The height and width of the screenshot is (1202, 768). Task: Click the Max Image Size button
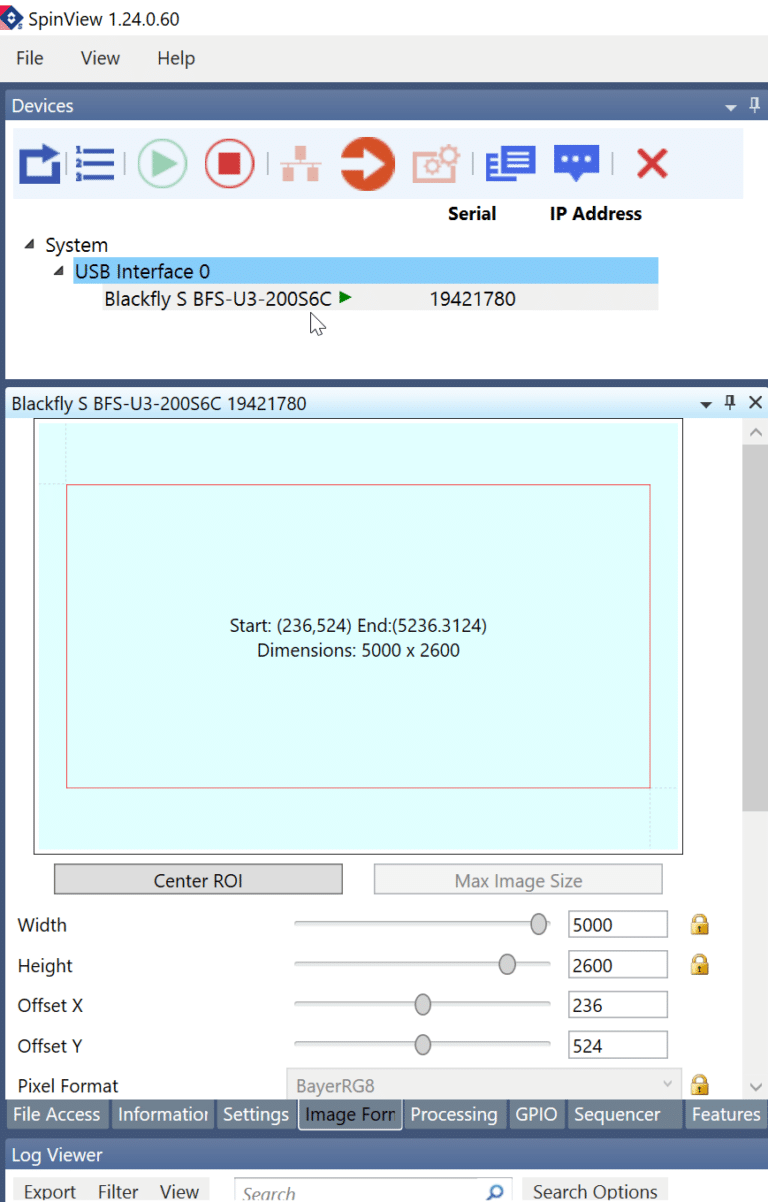point(518,880)
